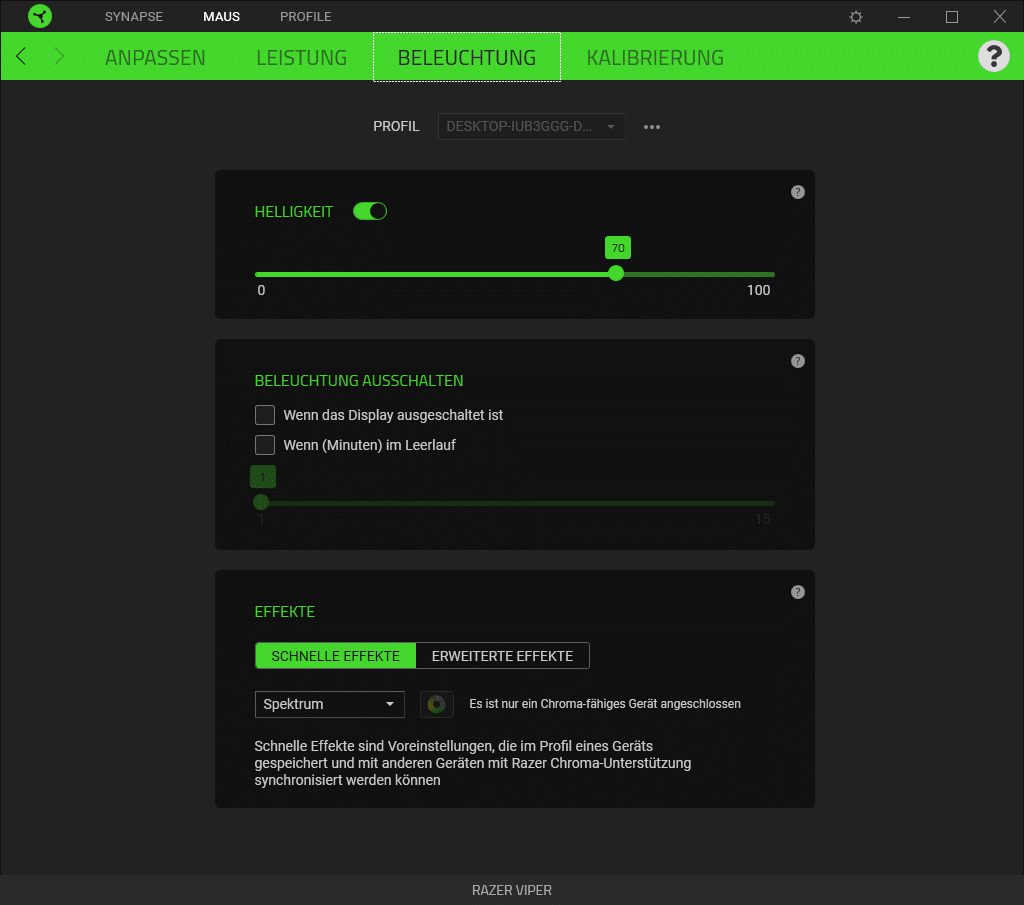
Task: Click help icon in Beleuchtung Ausschalten panel
Action: coord(797,361)
